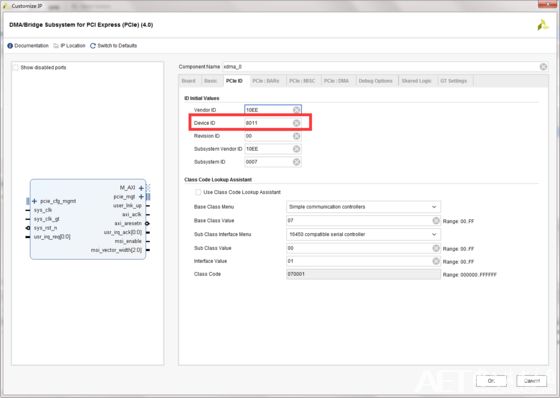560x398 pixels.
Task: Clear the Interface Value field
Action: (x=436, y=261)
